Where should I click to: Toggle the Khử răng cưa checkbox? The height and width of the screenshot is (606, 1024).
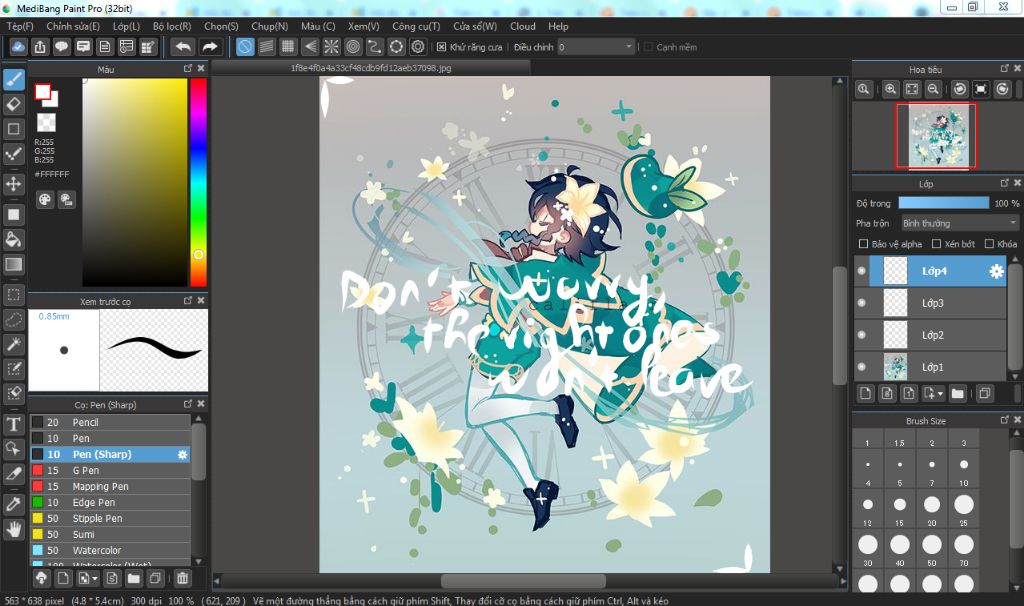441,47
